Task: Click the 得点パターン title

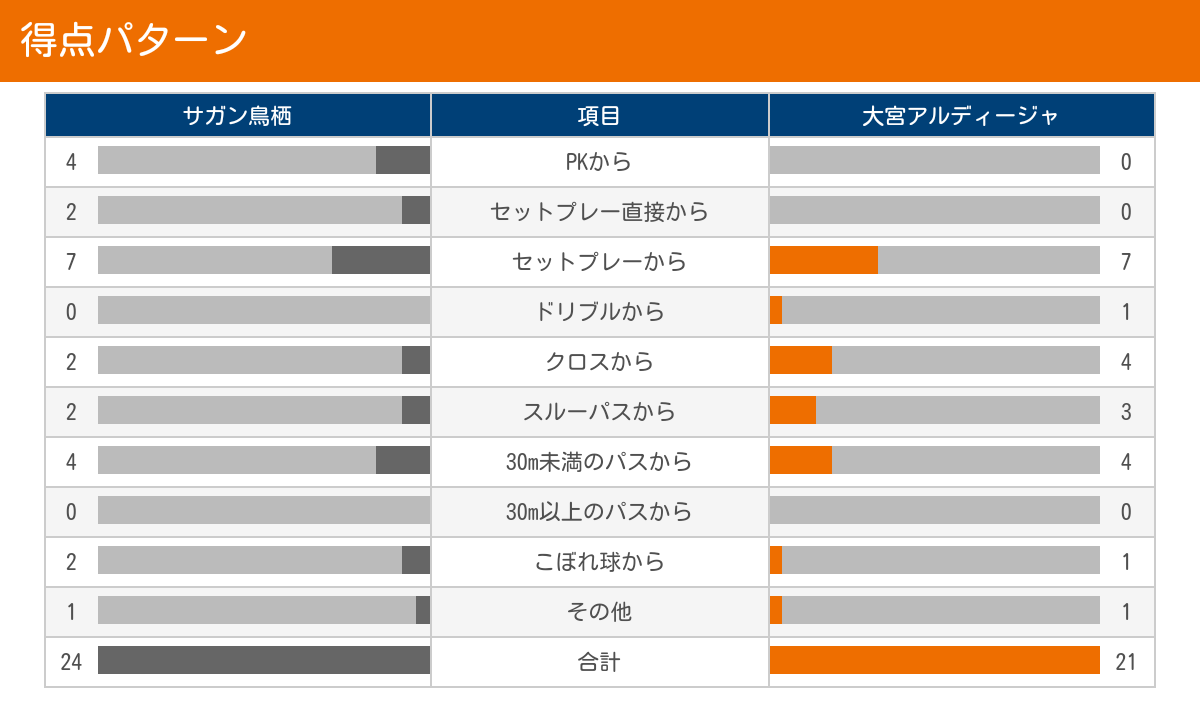Action: pos(134,40)
